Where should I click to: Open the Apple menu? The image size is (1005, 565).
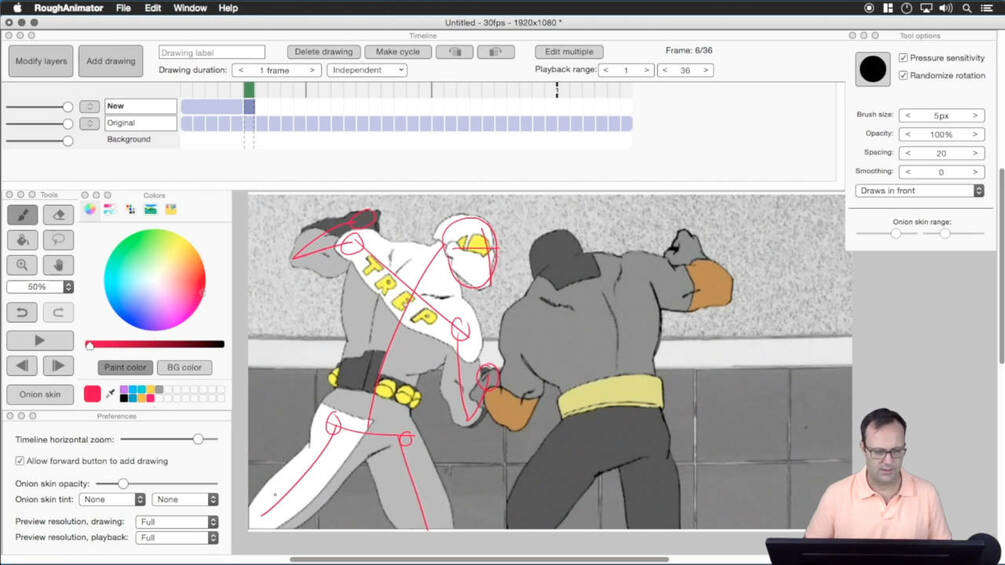pos(17,8)
